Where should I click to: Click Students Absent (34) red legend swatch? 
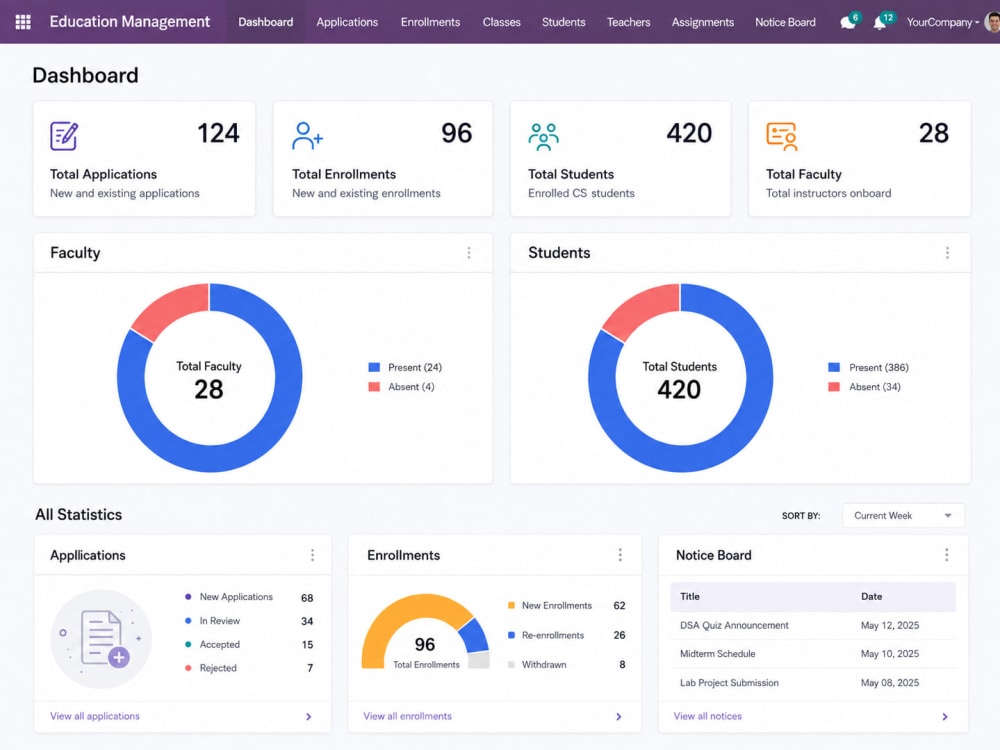[x=834, y=386]
